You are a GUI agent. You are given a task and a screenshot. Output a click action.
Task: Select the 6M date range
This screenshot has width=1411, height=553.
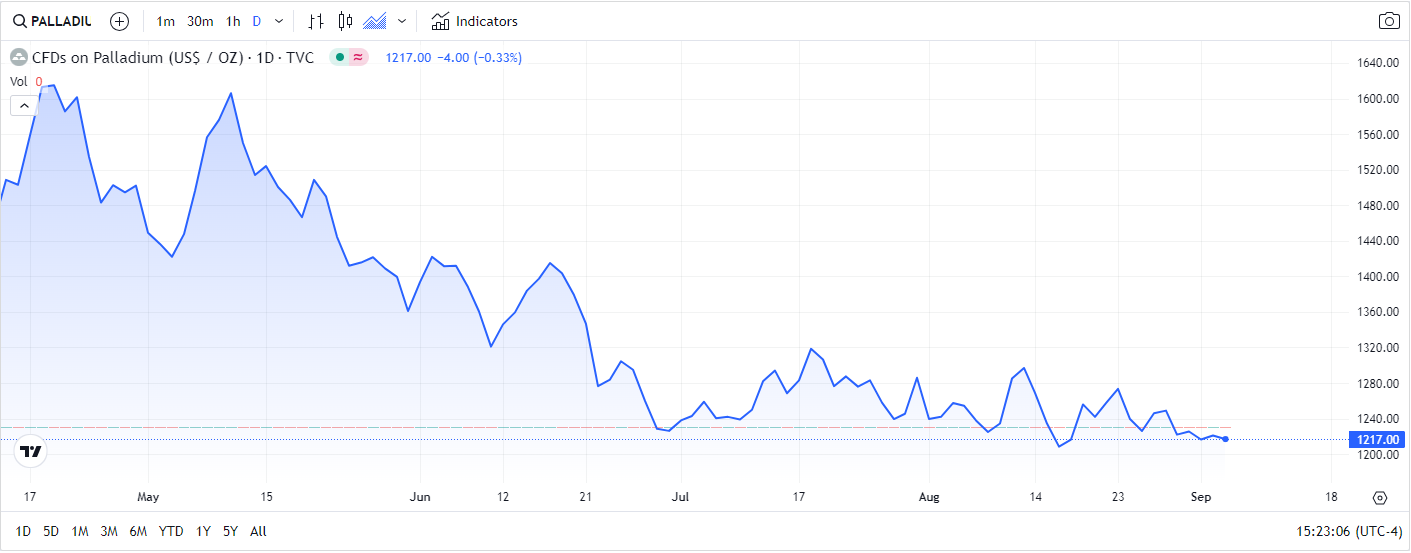(139, 531)
